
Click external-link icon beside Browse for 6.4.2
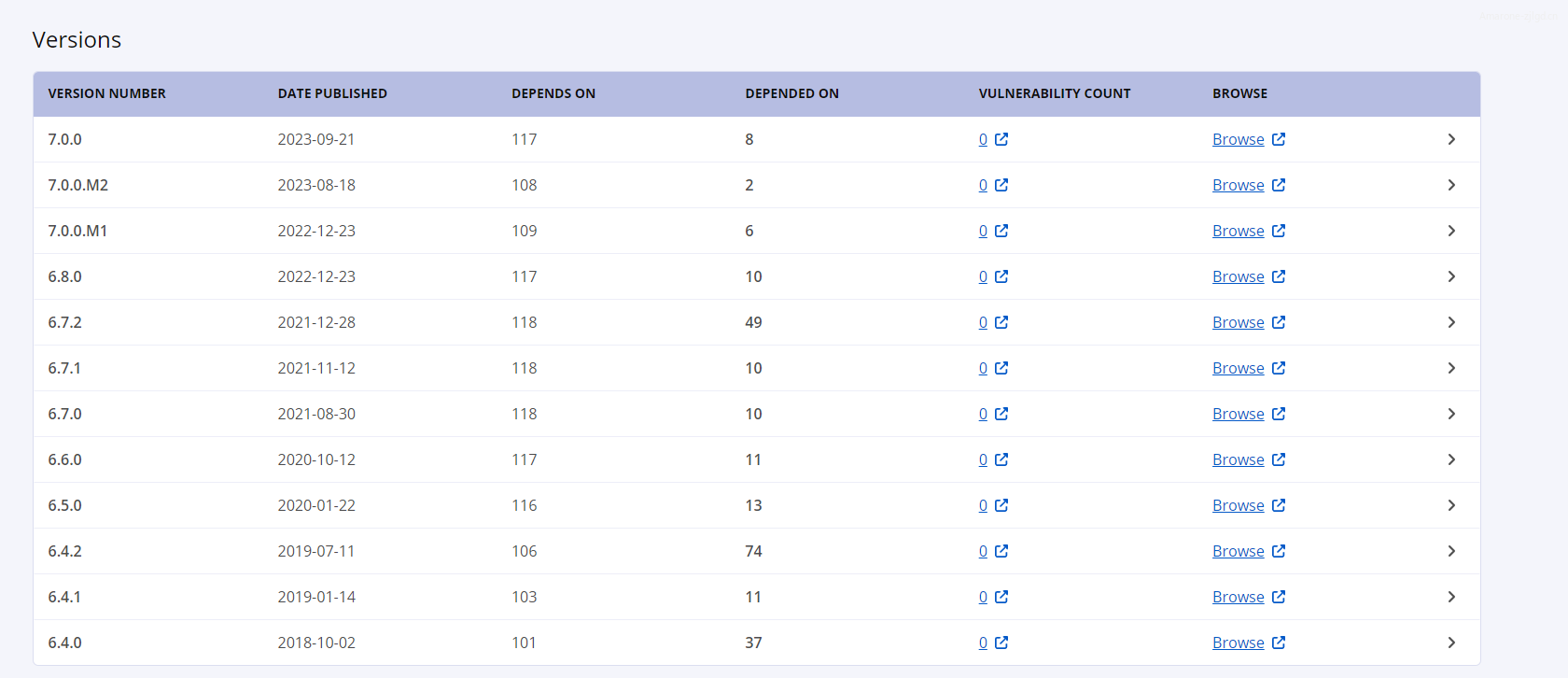click(1279, 551)
